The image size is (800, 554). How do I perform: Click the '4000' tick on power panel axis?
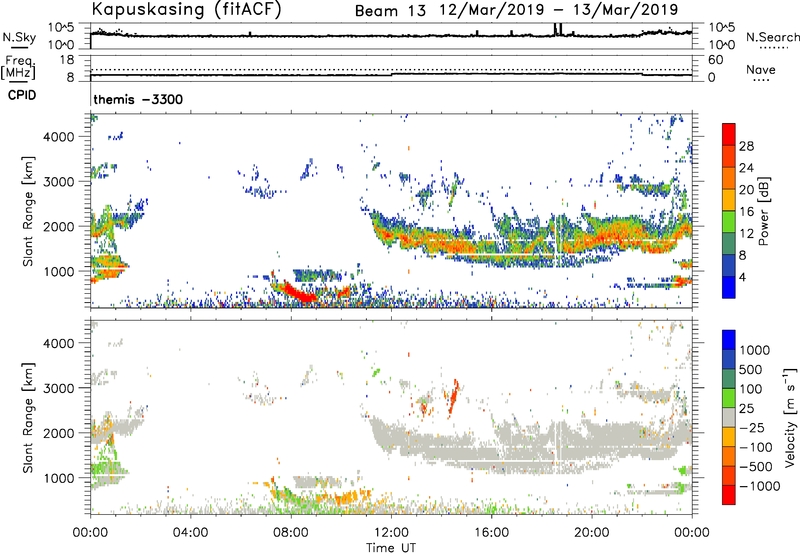[x=59, y=137]
